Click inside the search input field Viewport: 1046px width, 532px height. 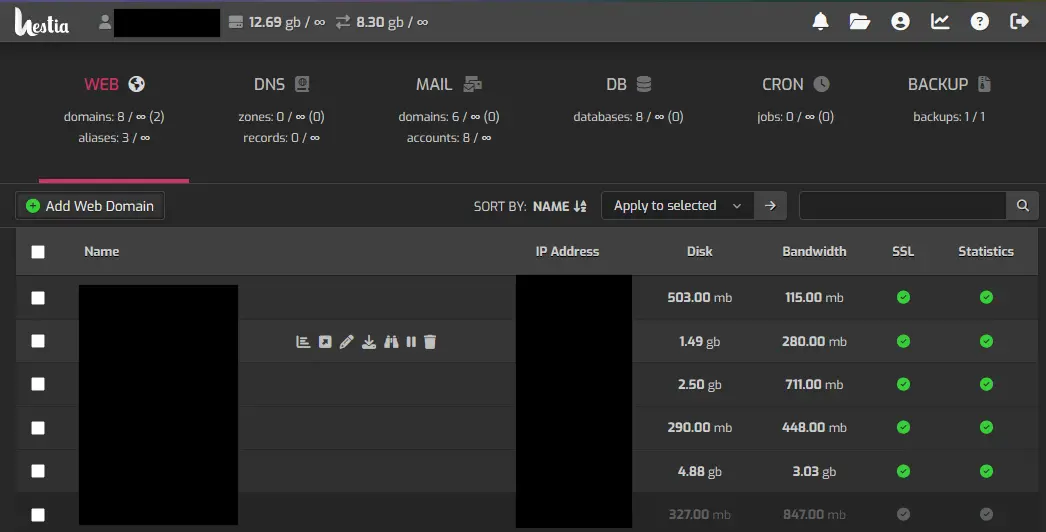click(x=902, y=206)
